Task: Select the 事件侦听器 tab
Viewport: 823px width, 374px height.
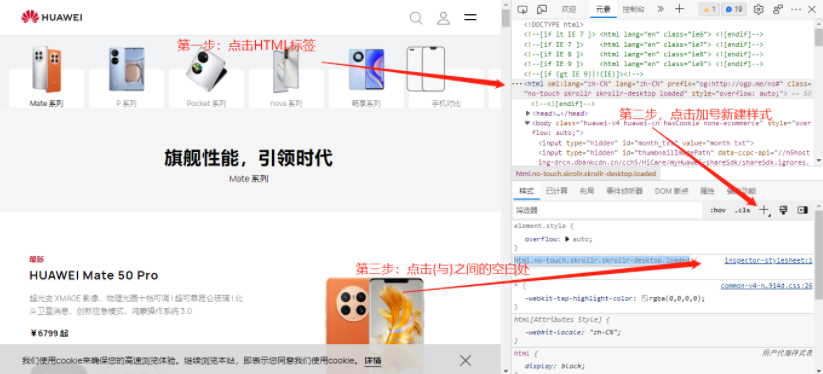Action: coord(624,191)
